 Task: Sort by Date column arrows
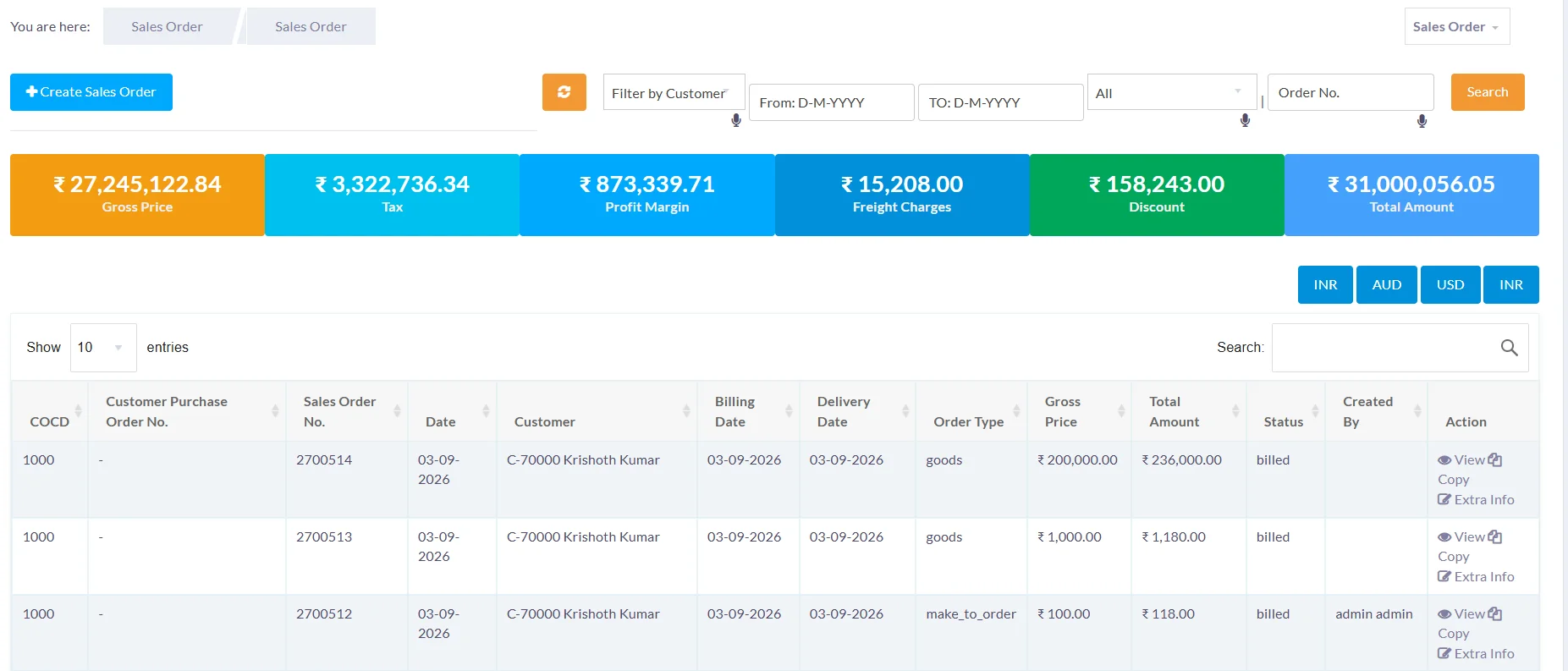[x=486, y=411]
